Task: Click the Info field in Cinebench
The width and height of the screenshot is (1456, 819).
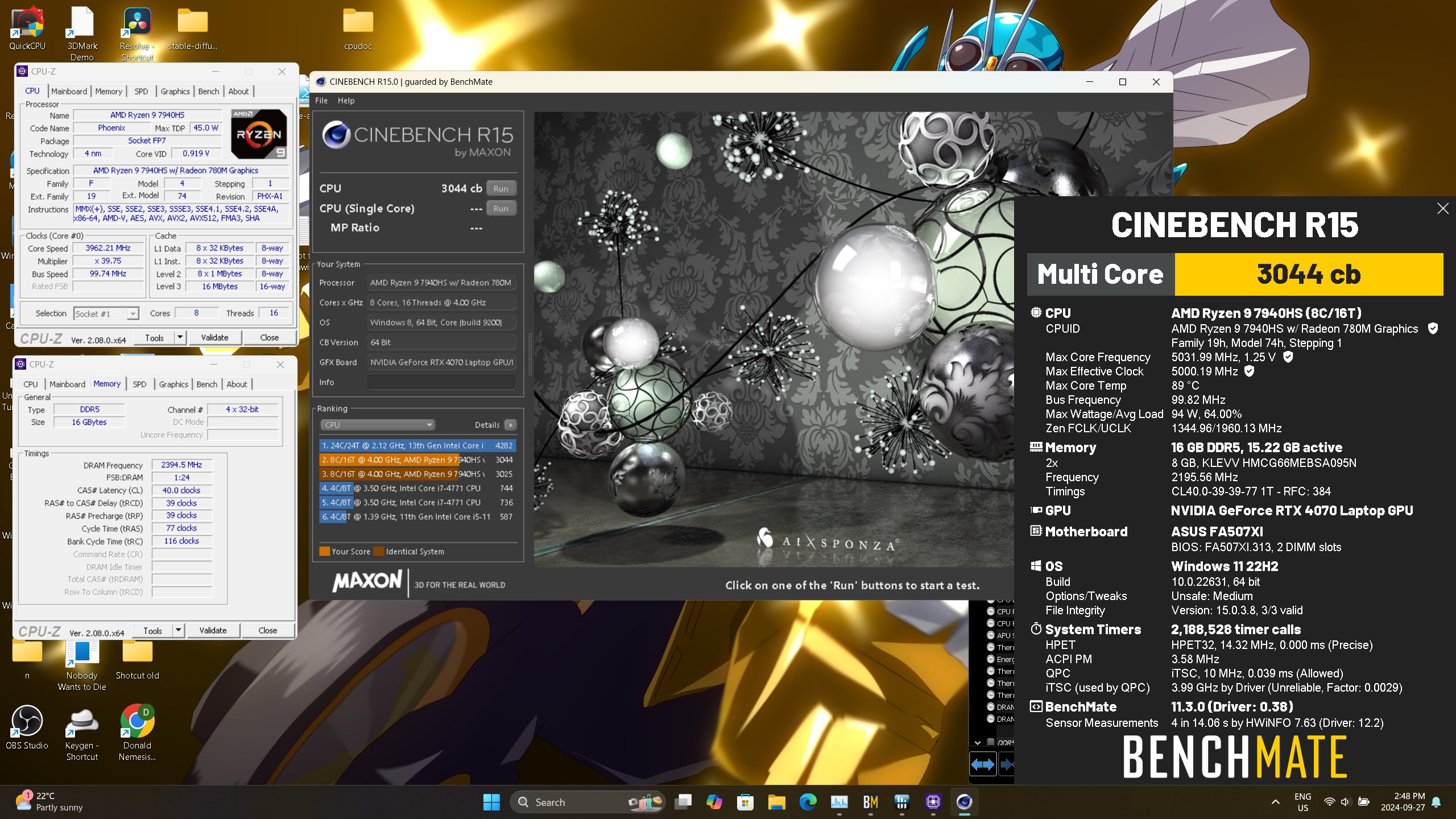Action: pos(441,382)
